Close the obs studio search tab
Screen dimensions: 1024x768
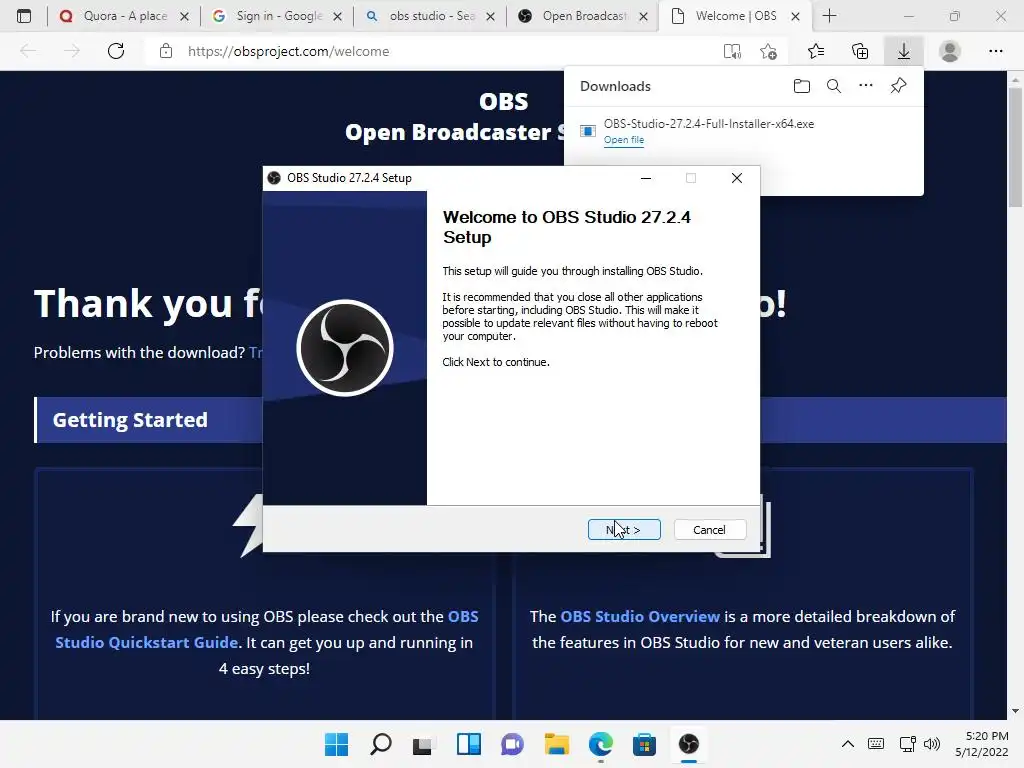490,16
